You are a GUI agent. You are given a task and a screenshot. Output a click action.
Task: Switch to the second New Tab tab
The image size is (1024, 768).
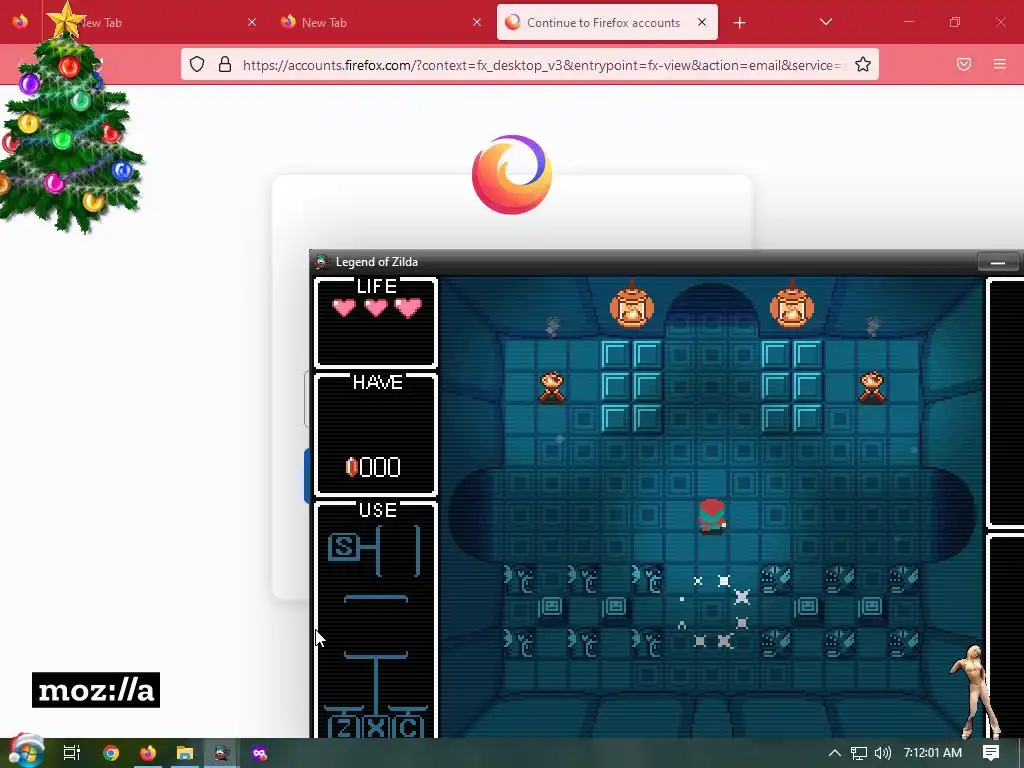pyautogui.click(x=381, y=22)
